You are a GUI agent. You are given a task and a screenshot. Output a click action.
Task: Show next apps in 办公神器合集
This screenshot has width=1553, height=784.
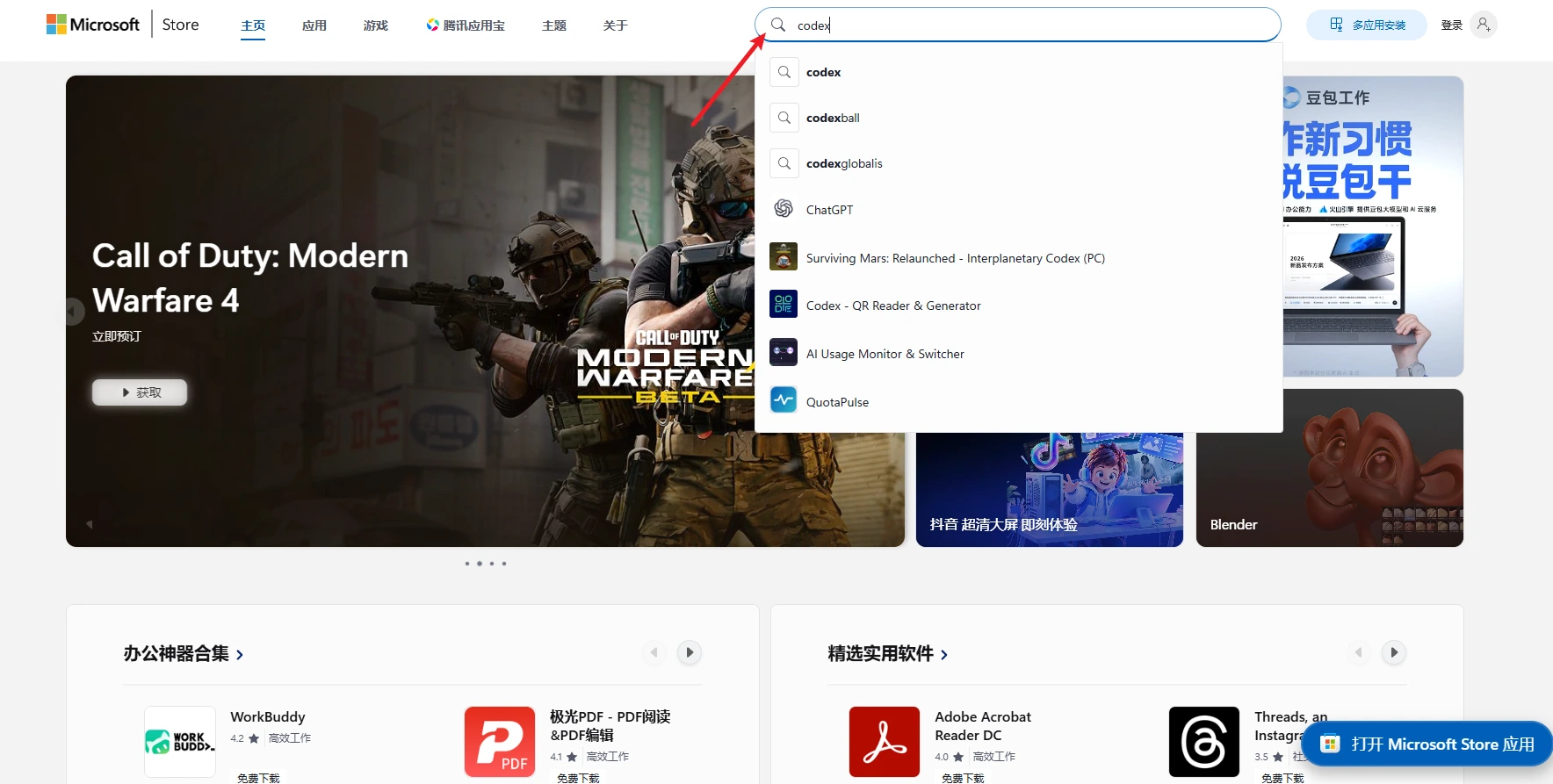[690, 652]
